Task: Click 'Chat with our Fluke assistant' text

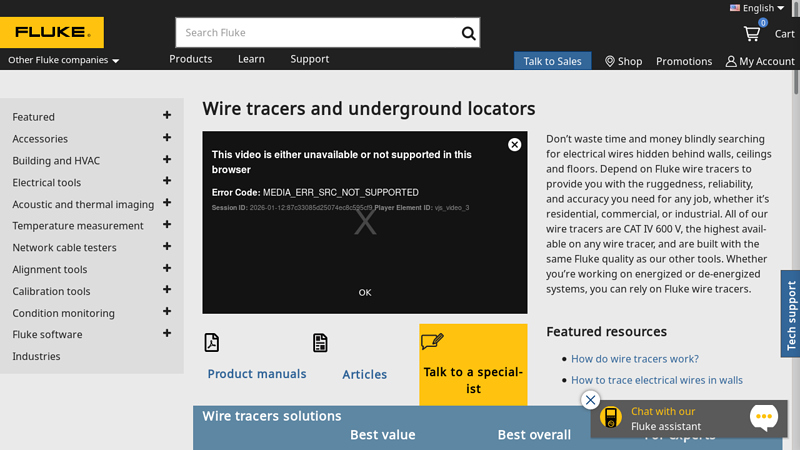Action: (666, 419)
